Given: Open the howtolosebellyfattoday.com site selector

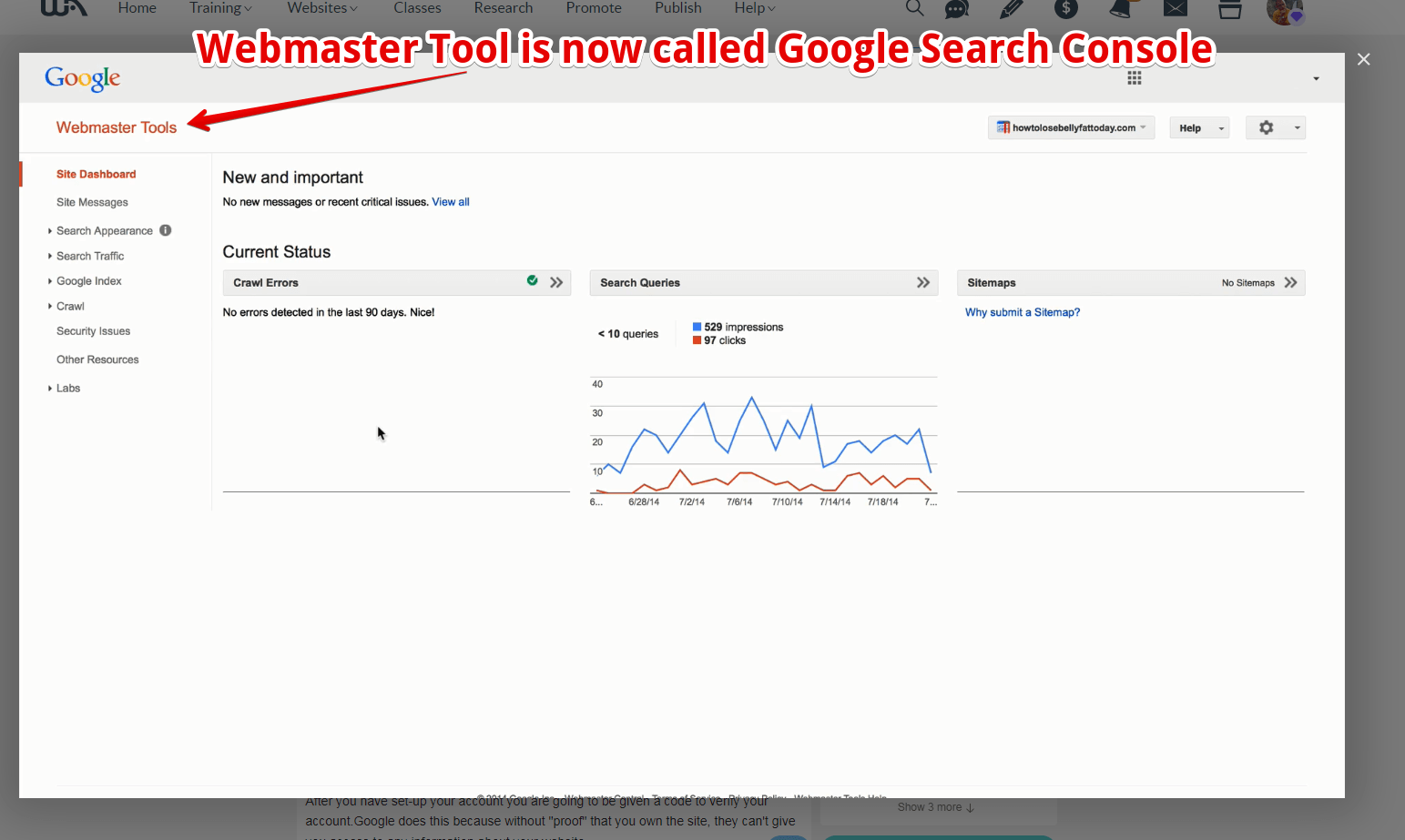Looking at the screenshot, I should tap(1072, 127).
